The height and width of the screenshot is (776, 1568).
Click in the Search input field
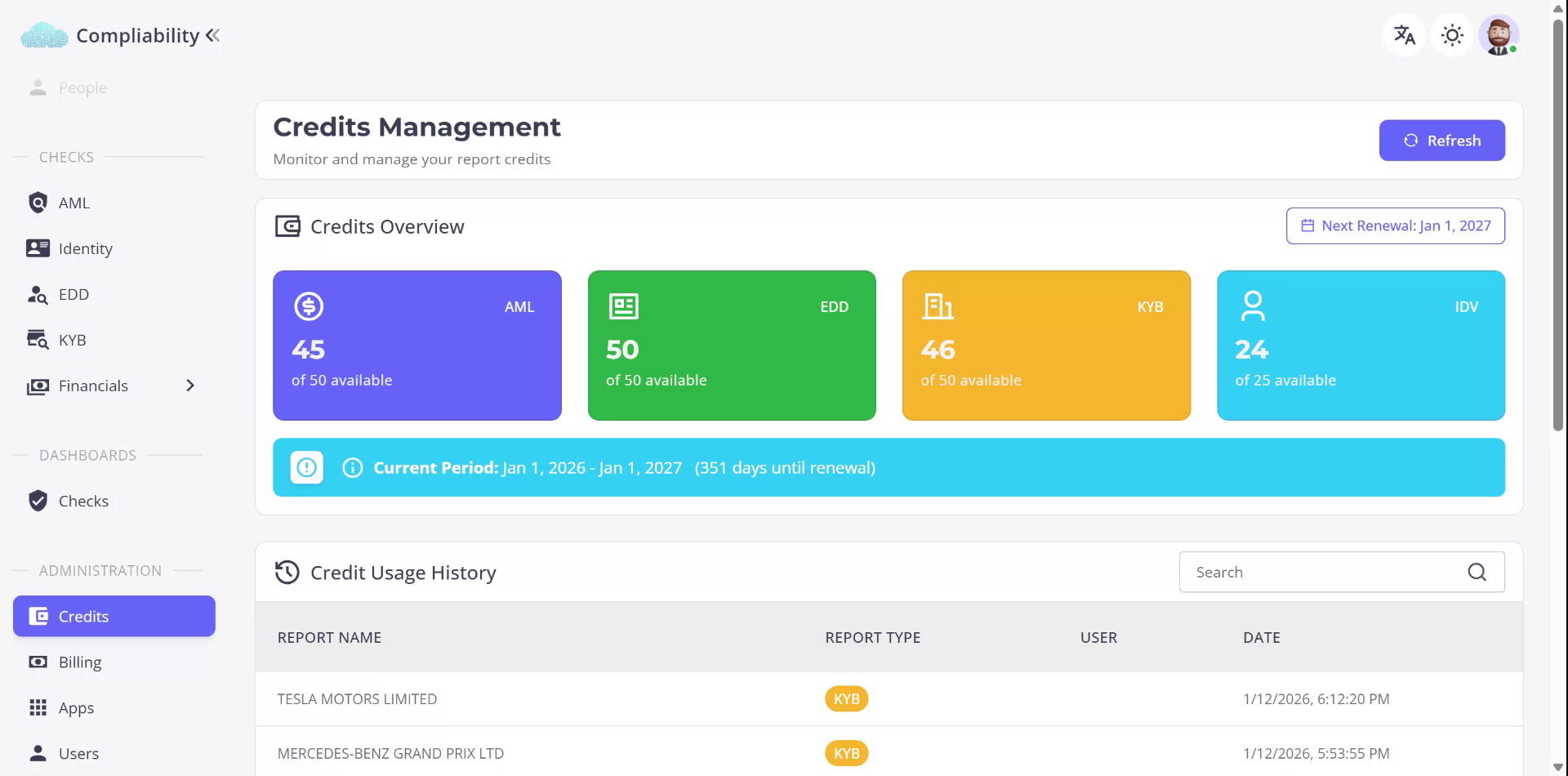pos(1323,572)
